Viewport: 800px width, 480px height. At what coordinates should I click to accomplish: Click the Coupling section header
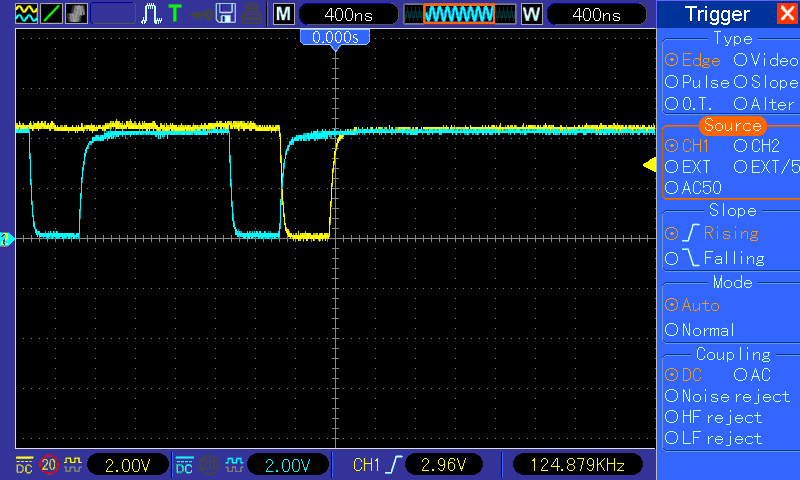pyautogui.click(x=733, y=354)
